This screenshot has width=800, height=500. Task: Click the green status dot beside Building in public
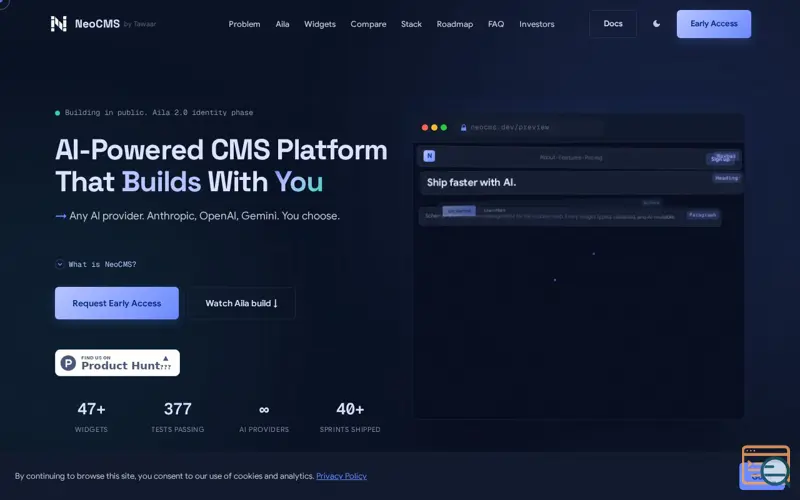click(58, 113)
